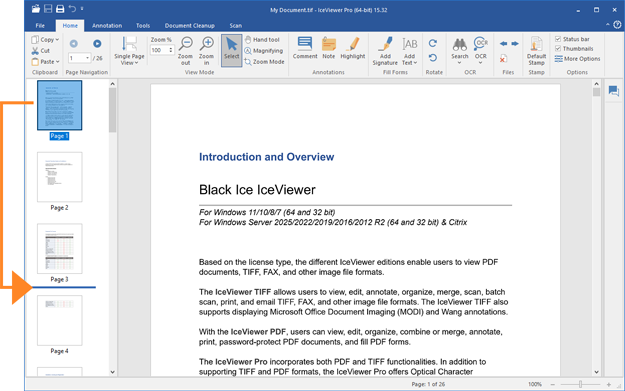Screen dimensions: 625x391
Task: Go to next file arrow
Action: click(515, 43)
